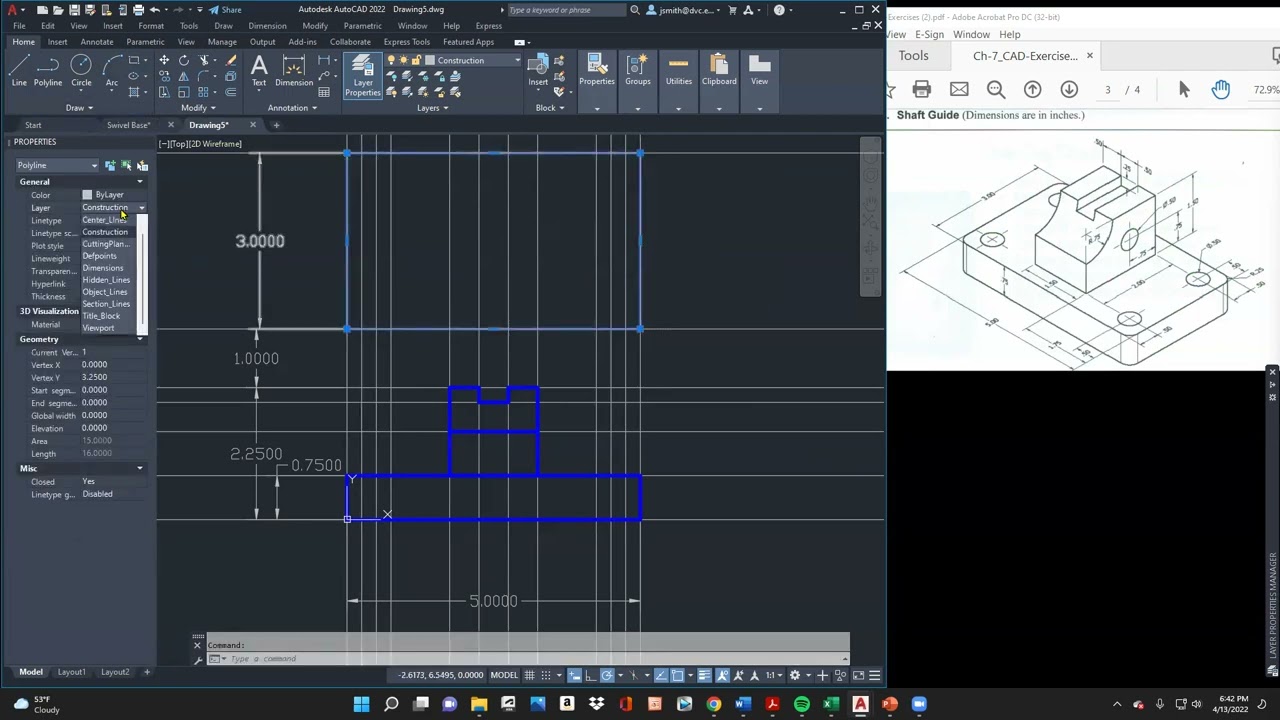The width and height of the screenshot is (1280, 720).
Task: Toggle snap mode in status bar
Action: 545,675
